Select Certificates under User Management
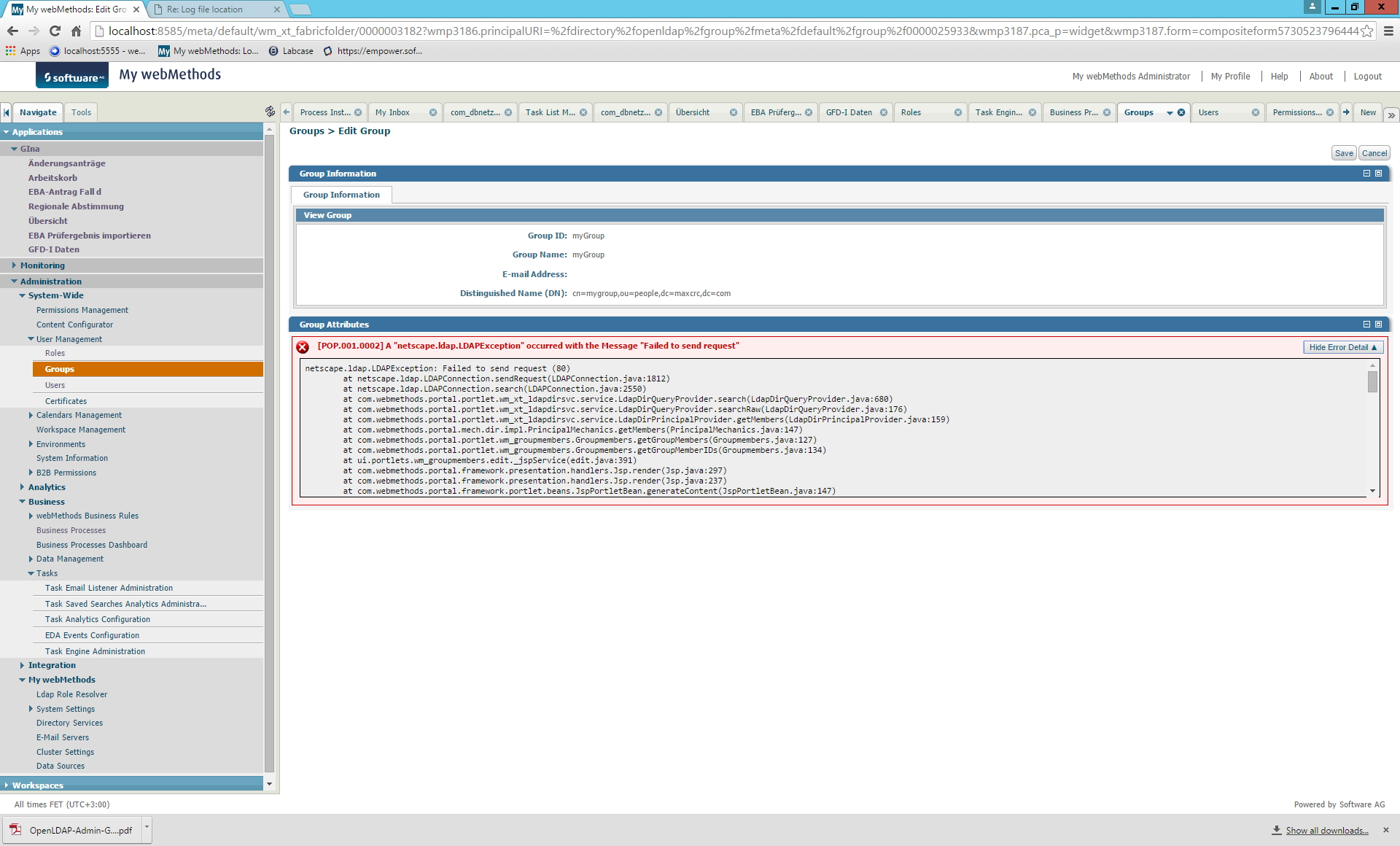1400x846 pixels. point(66,401)
